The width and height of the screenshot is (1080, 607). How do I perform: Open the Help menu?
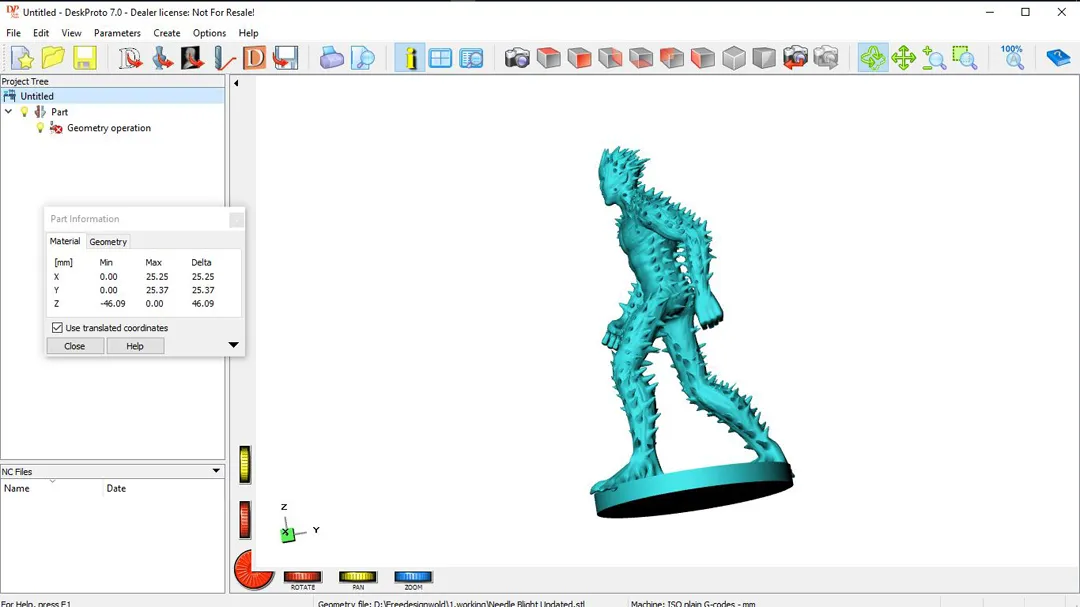click(249, 33)
